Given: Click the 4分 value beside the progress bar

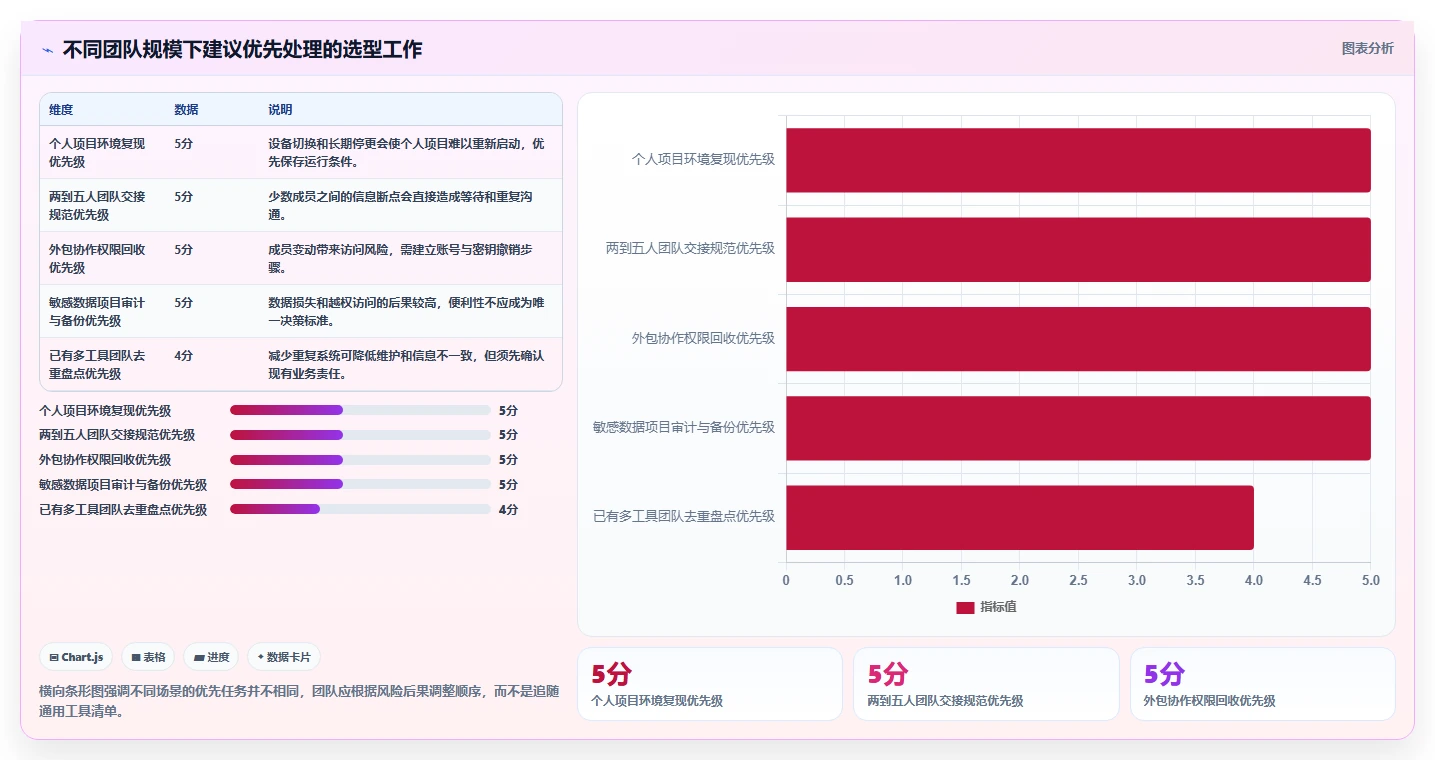Looking at the screenshot, I should (508, 509).
